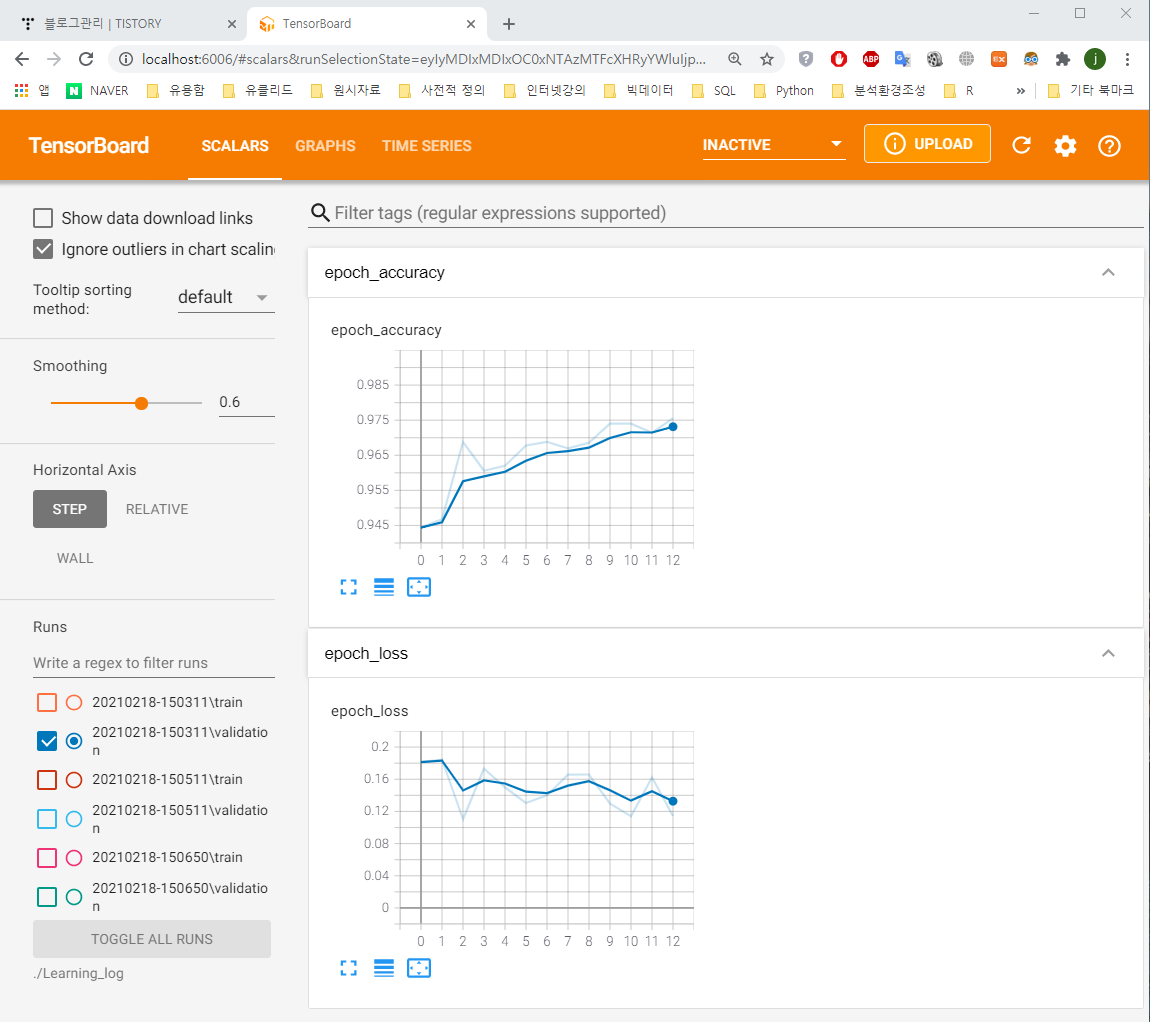Collapse the epoch_accuracy section

(x=1108, y=272)
